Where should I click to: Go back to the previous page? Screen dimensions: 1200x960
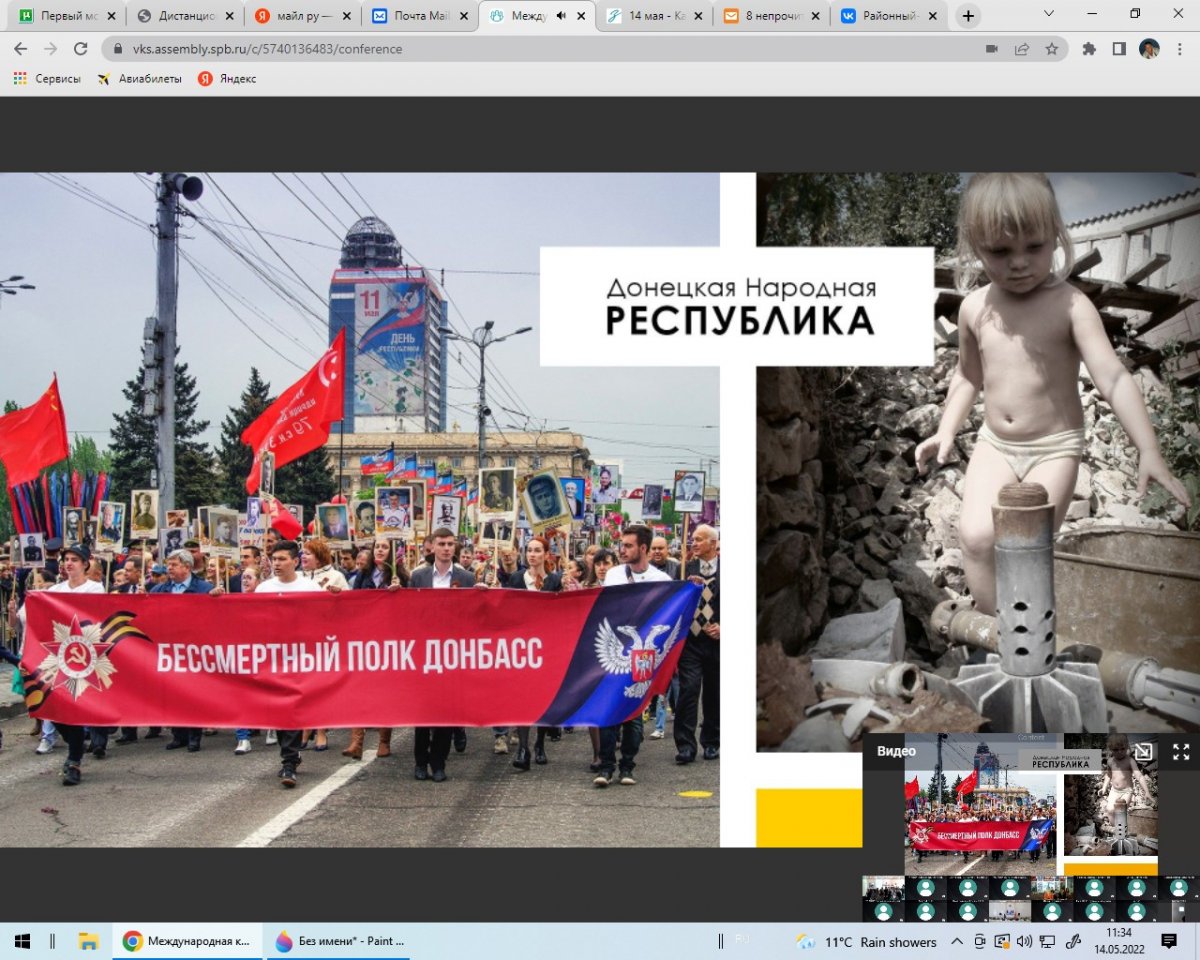click(23, 49)
